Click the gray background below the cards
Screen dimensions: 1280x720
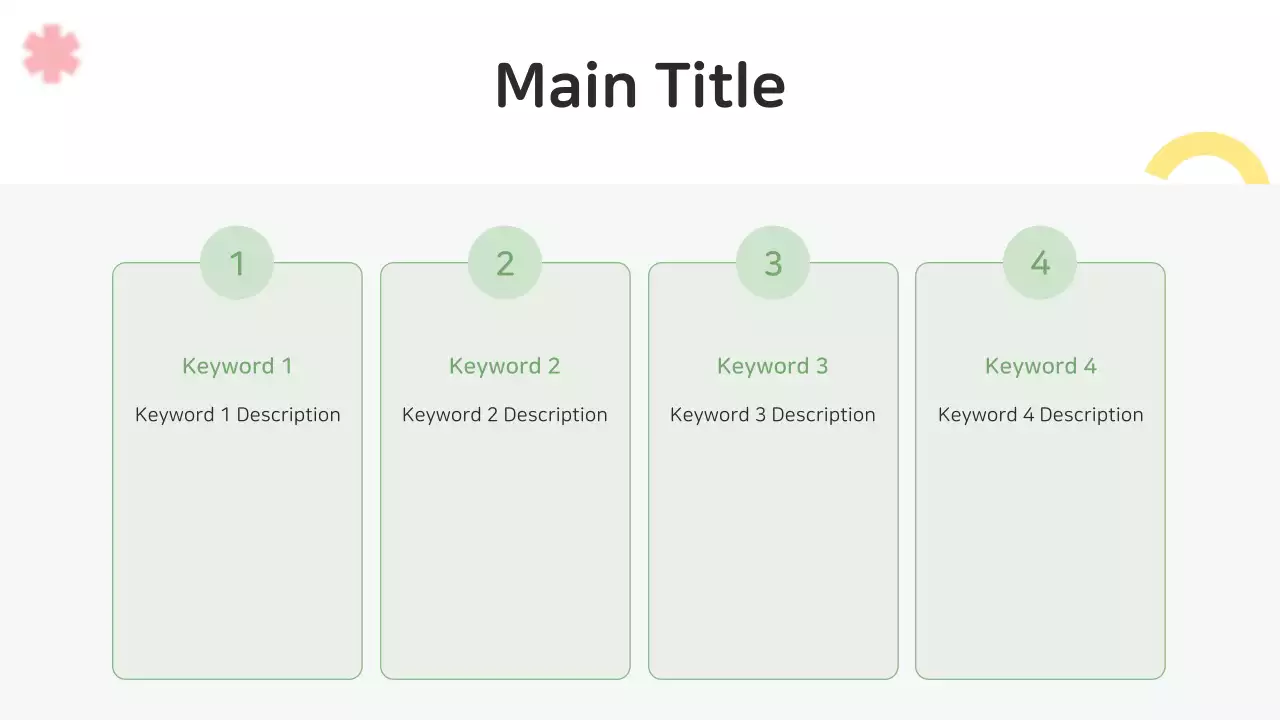click(640, 700)
